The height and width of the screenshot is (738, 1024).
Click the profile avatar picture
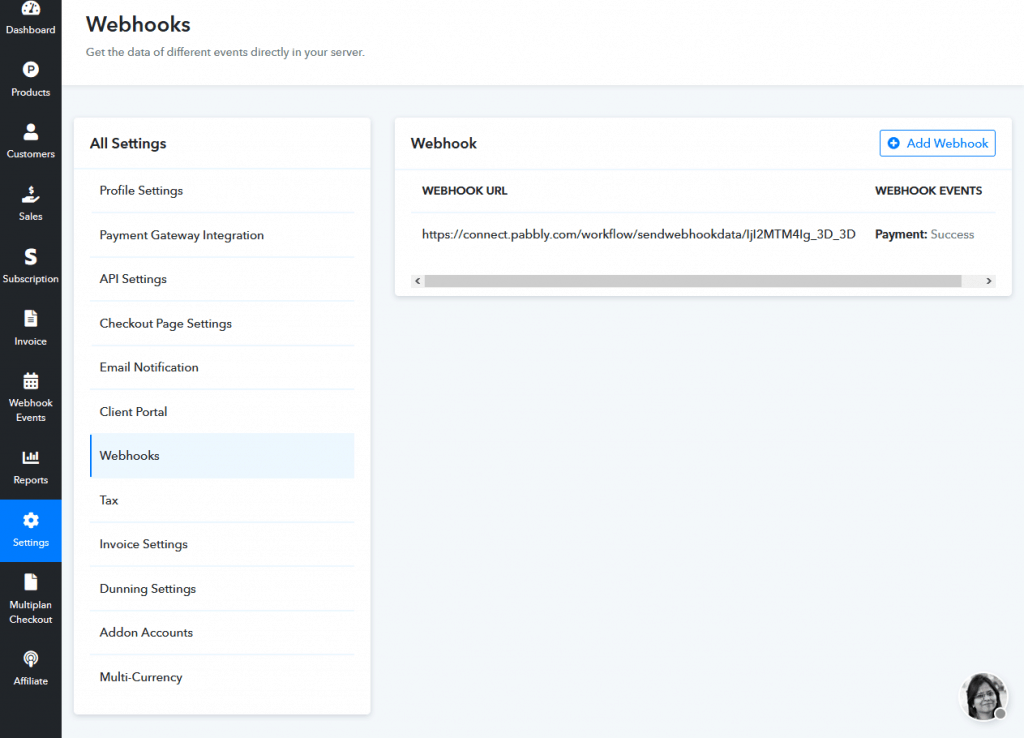click(x=983, y=696)
